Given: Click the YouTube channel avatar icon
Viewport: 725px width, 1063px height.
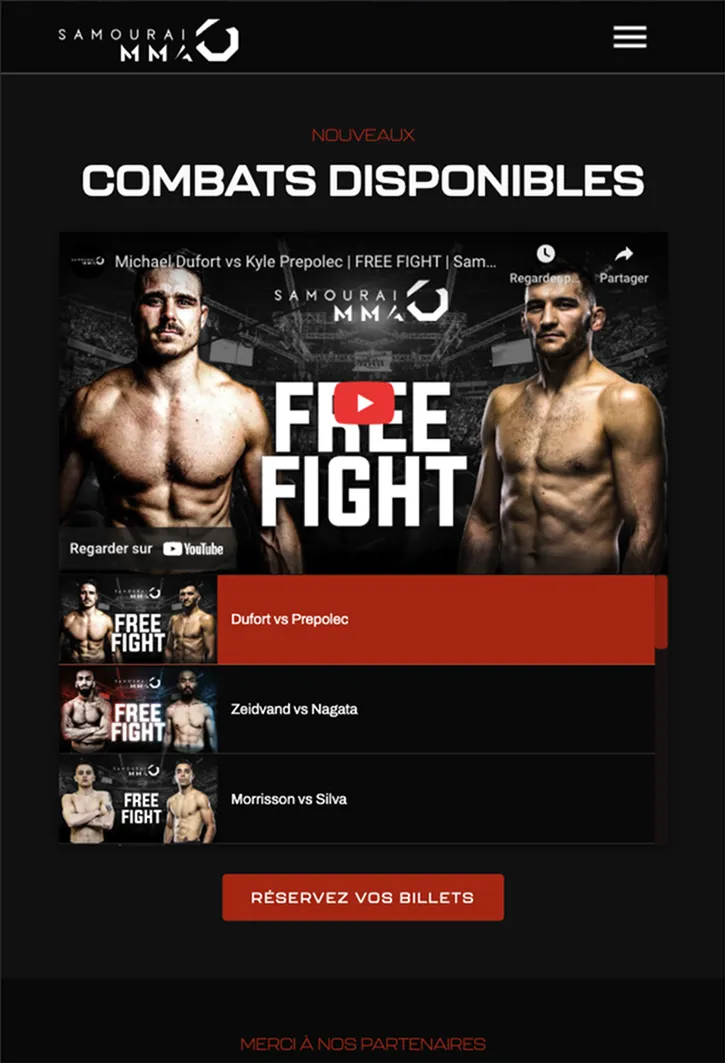Looking at the screenshot, I should click(x=89, y=261).
